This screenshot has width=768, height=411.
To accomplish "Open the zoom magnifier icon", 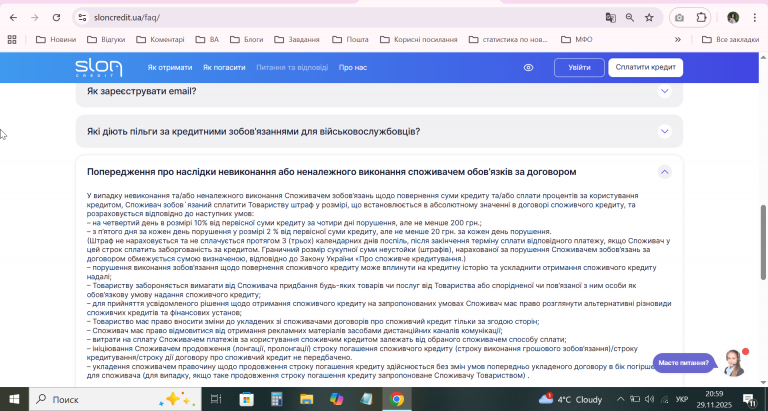I will (630, 18).
